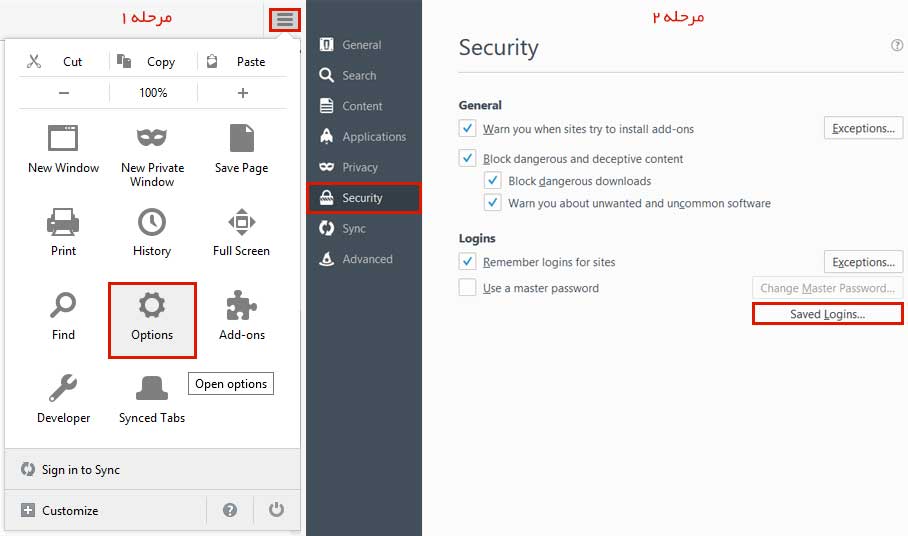Open Exceptions for add-on warnings

[x=863, y=128]
